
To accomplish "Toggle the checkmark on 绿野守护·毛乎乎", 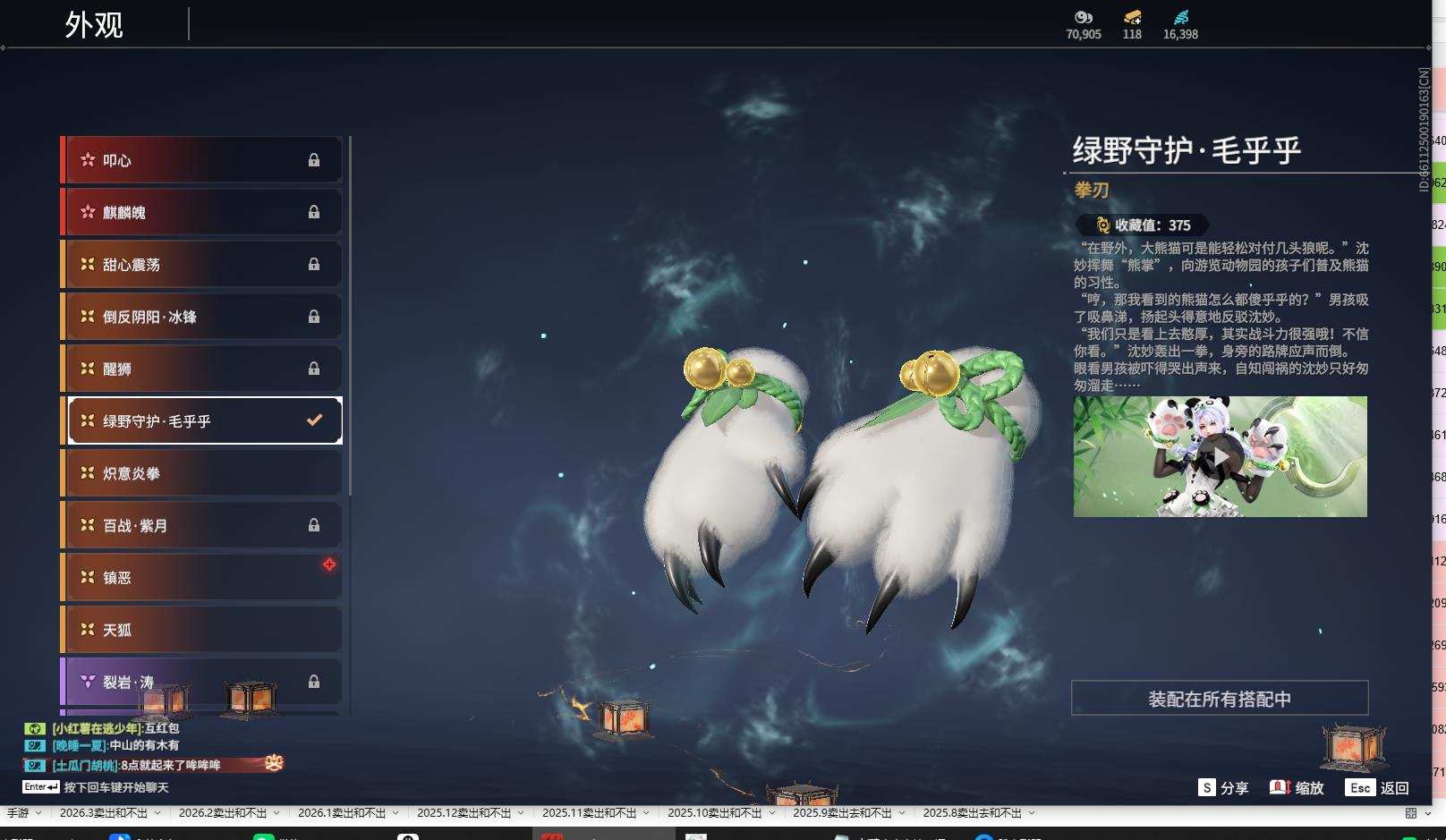I will coord(311,420).
